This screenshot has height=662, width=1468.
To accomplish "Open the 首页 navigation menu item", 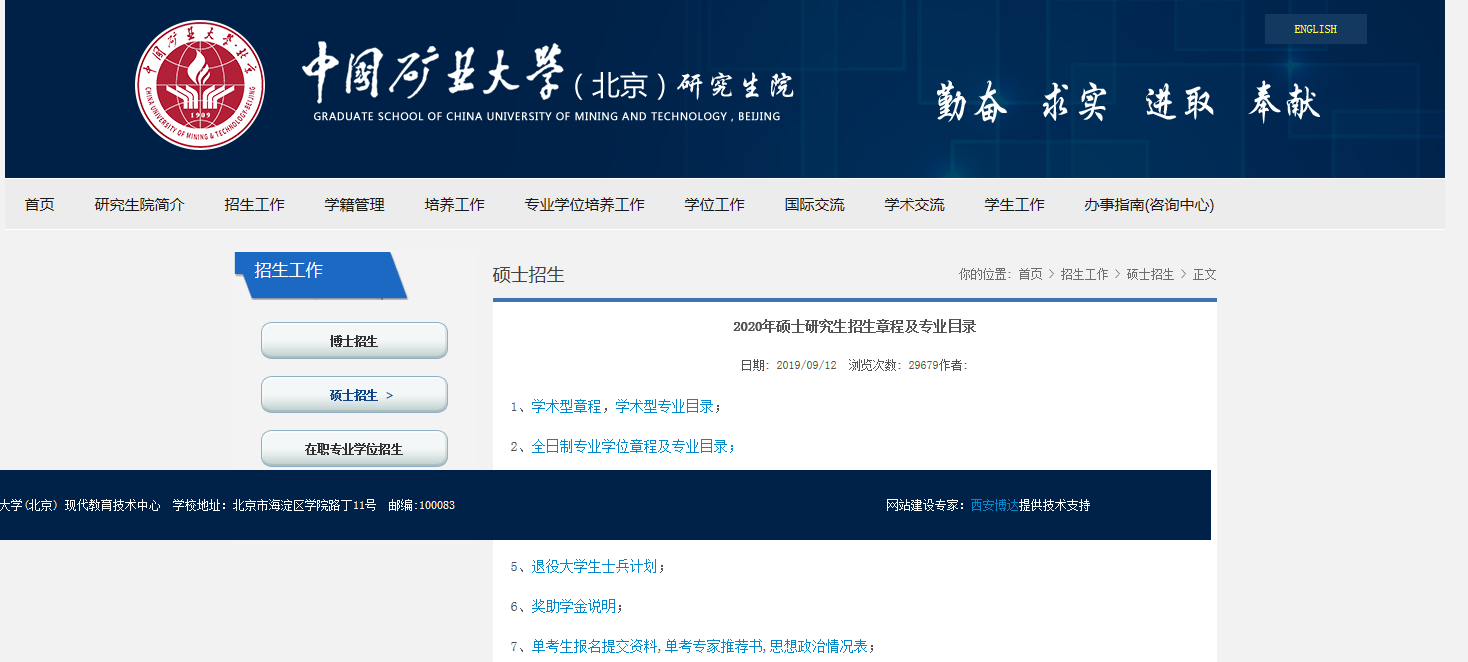I will [x=40, y=205].
